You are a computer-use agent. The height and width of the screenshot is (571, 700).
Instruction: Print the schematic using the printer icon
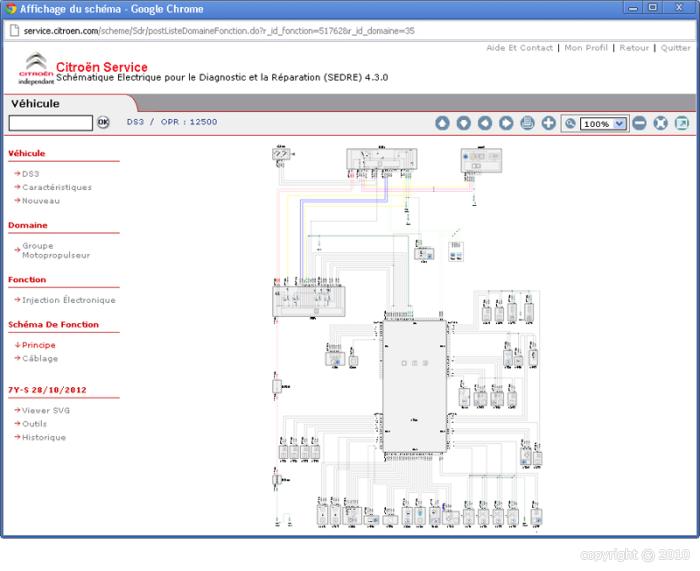click(527, 123)
